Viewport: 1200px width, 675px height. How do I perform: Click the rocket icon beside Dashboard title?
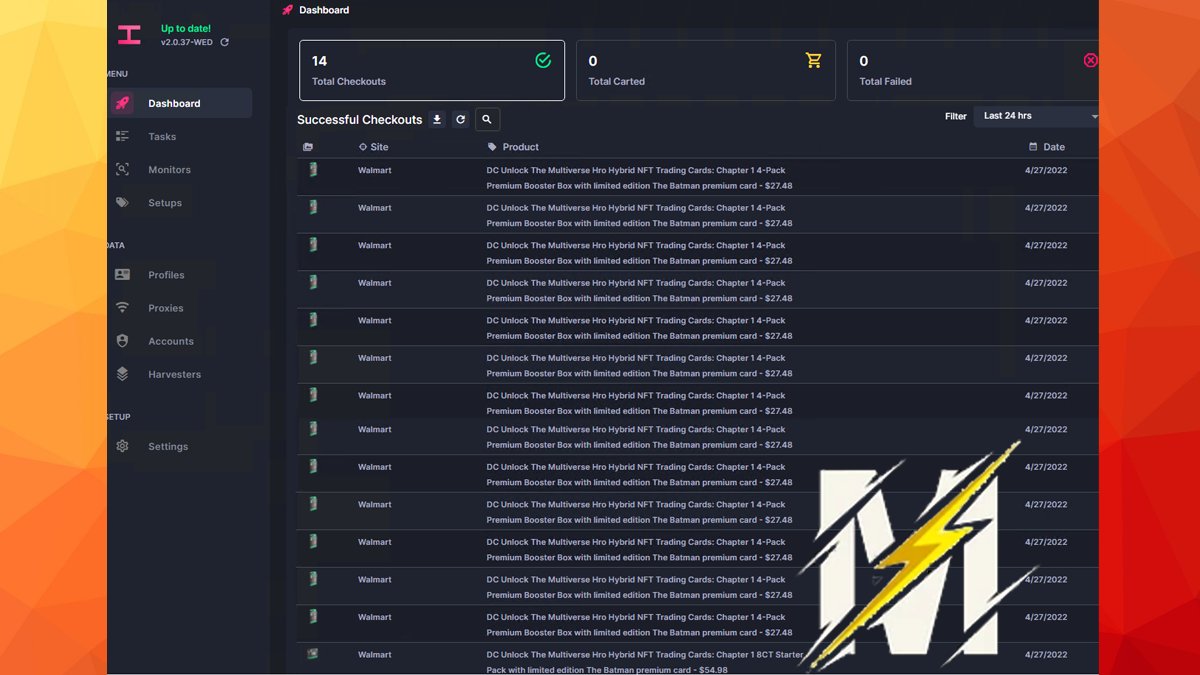tap(288, 10)
